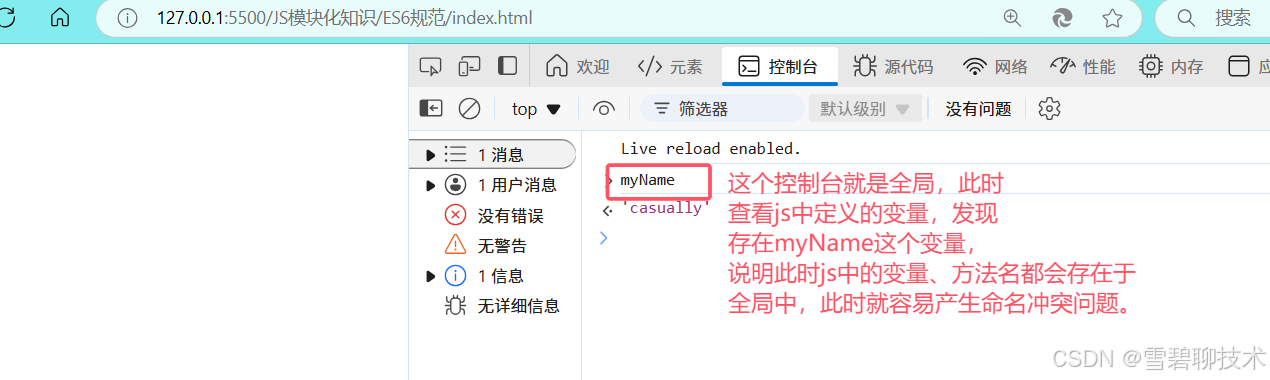Click the console prompt arrow

point(603,237)
